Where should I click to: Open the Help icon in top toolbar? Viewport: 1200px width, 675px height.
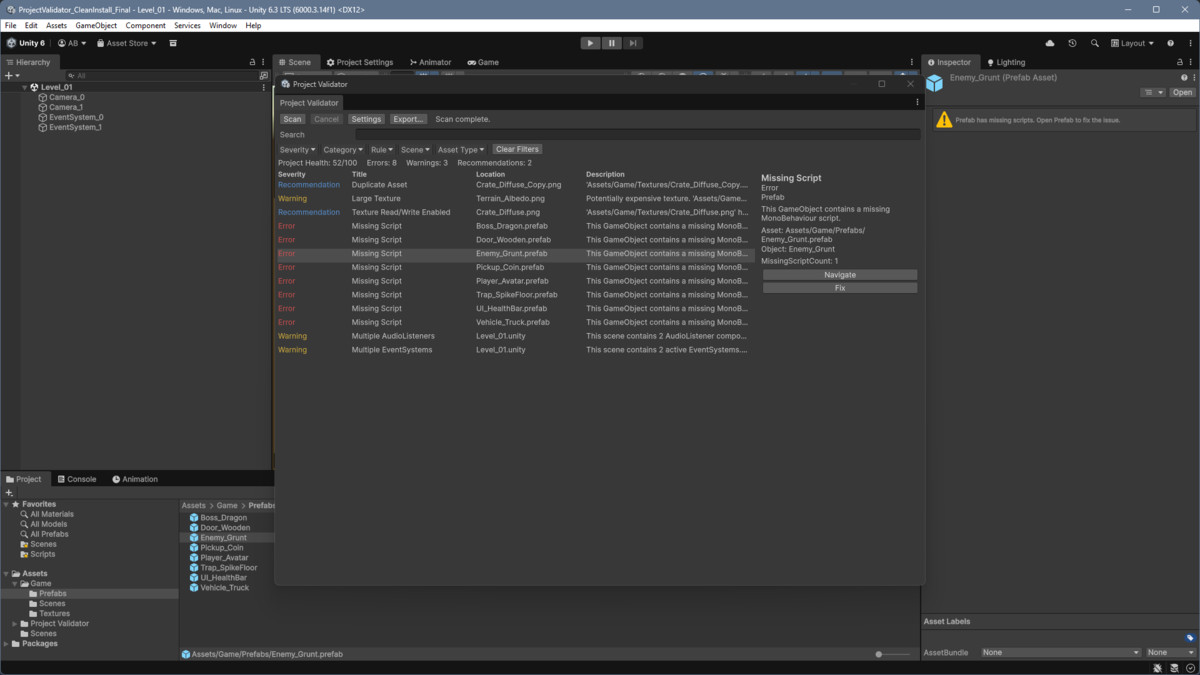(x=1171, y=43)
